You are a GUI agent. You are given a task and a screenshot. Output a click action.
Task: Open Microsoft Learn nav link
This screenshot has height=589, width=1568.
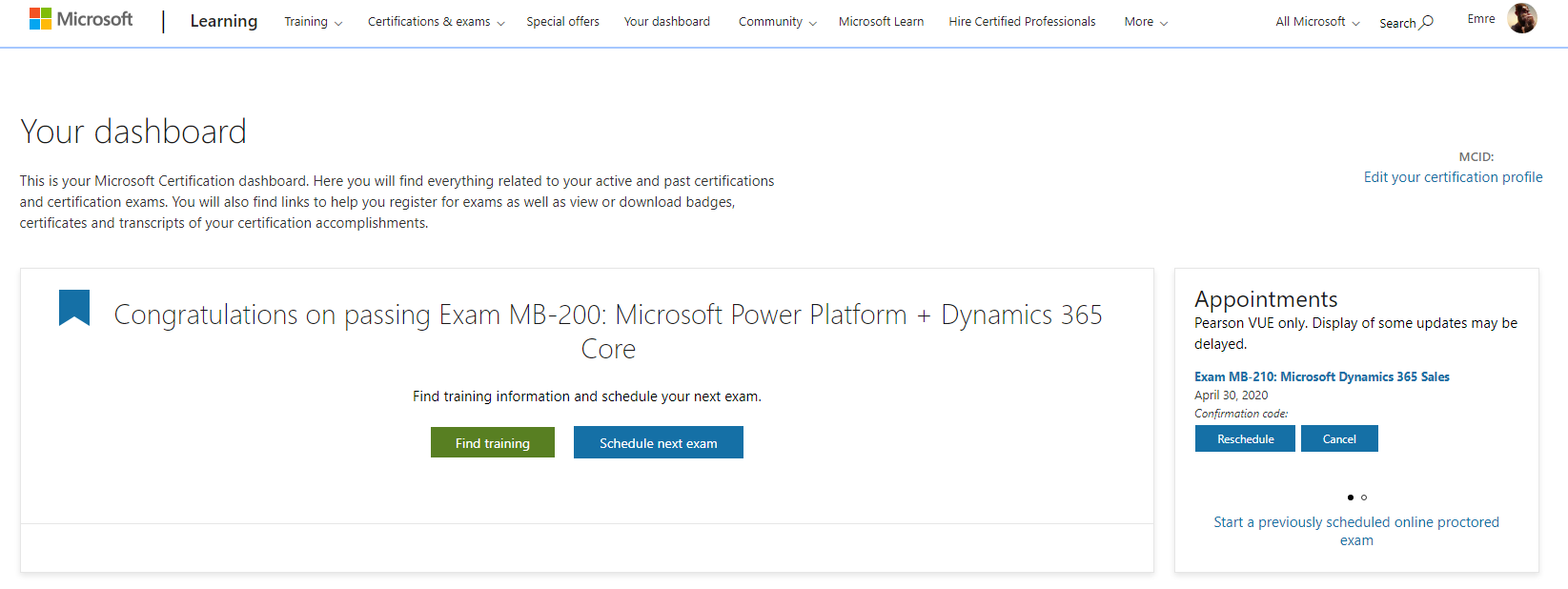click(881, 22)
